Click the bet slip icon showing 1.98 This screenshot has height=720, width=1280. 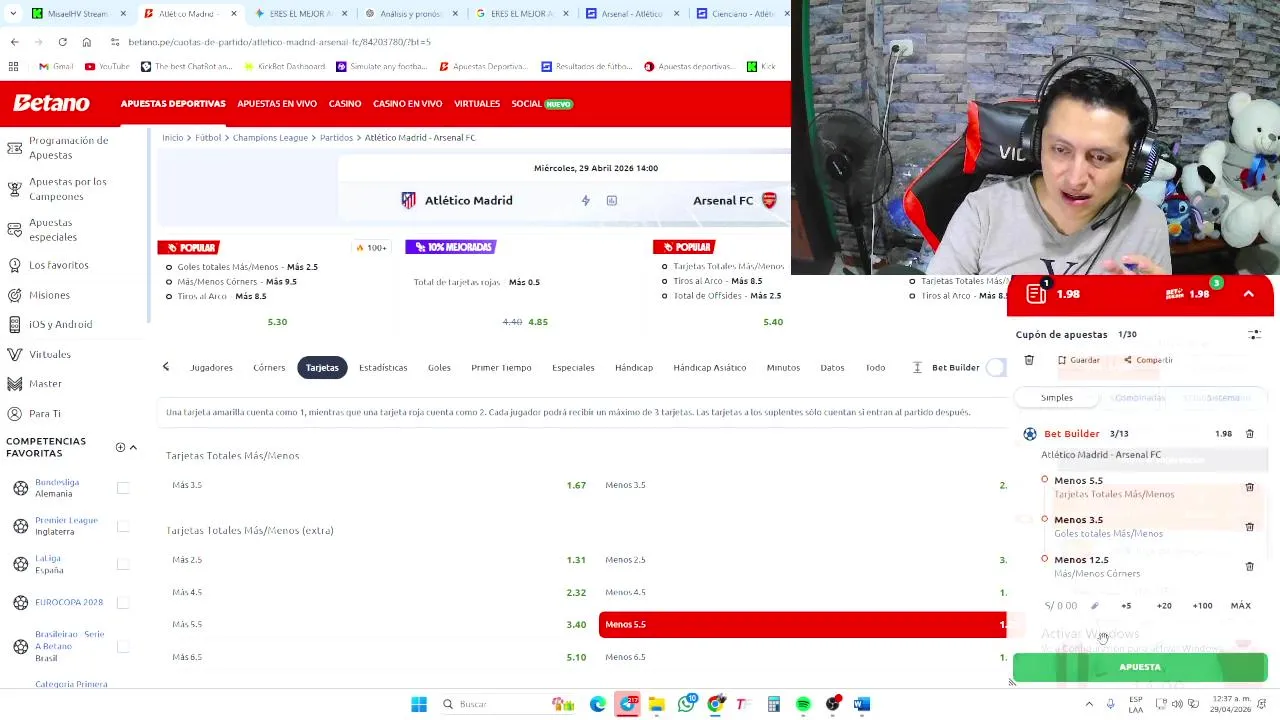pos(1037,293)
